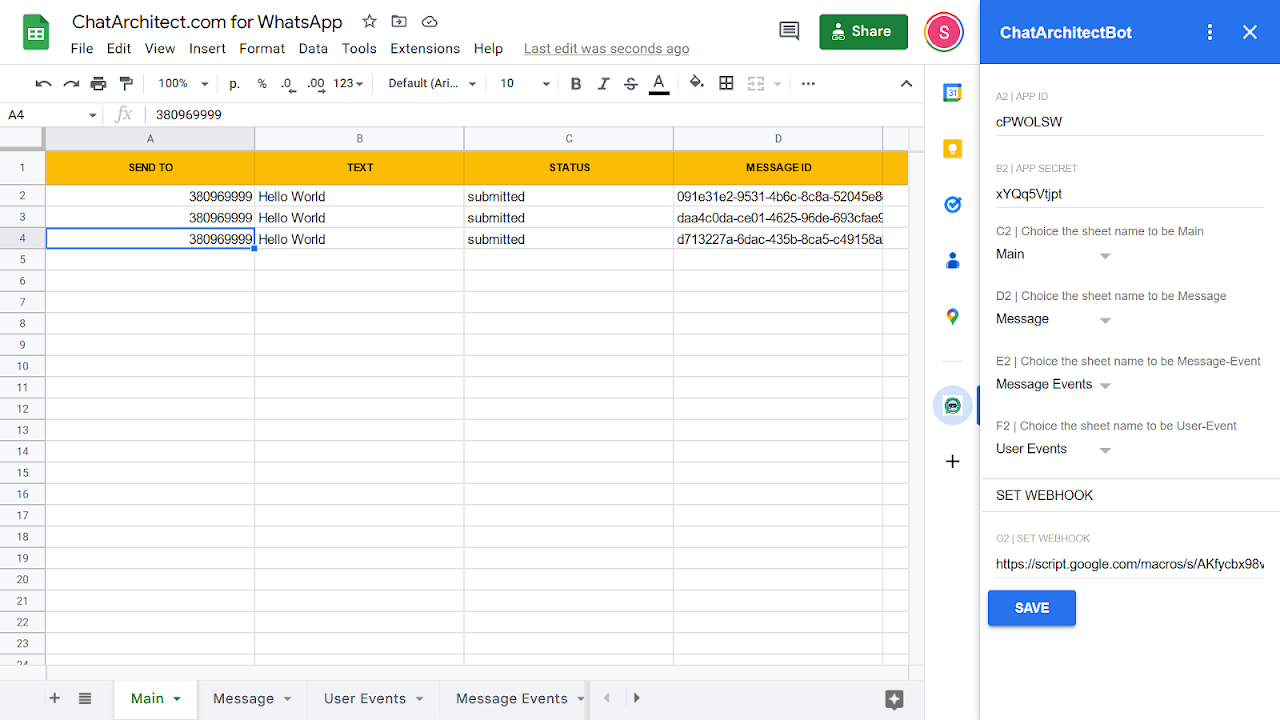Click the Explore icon
This screenshot has height=720, width=1280.
895,699
